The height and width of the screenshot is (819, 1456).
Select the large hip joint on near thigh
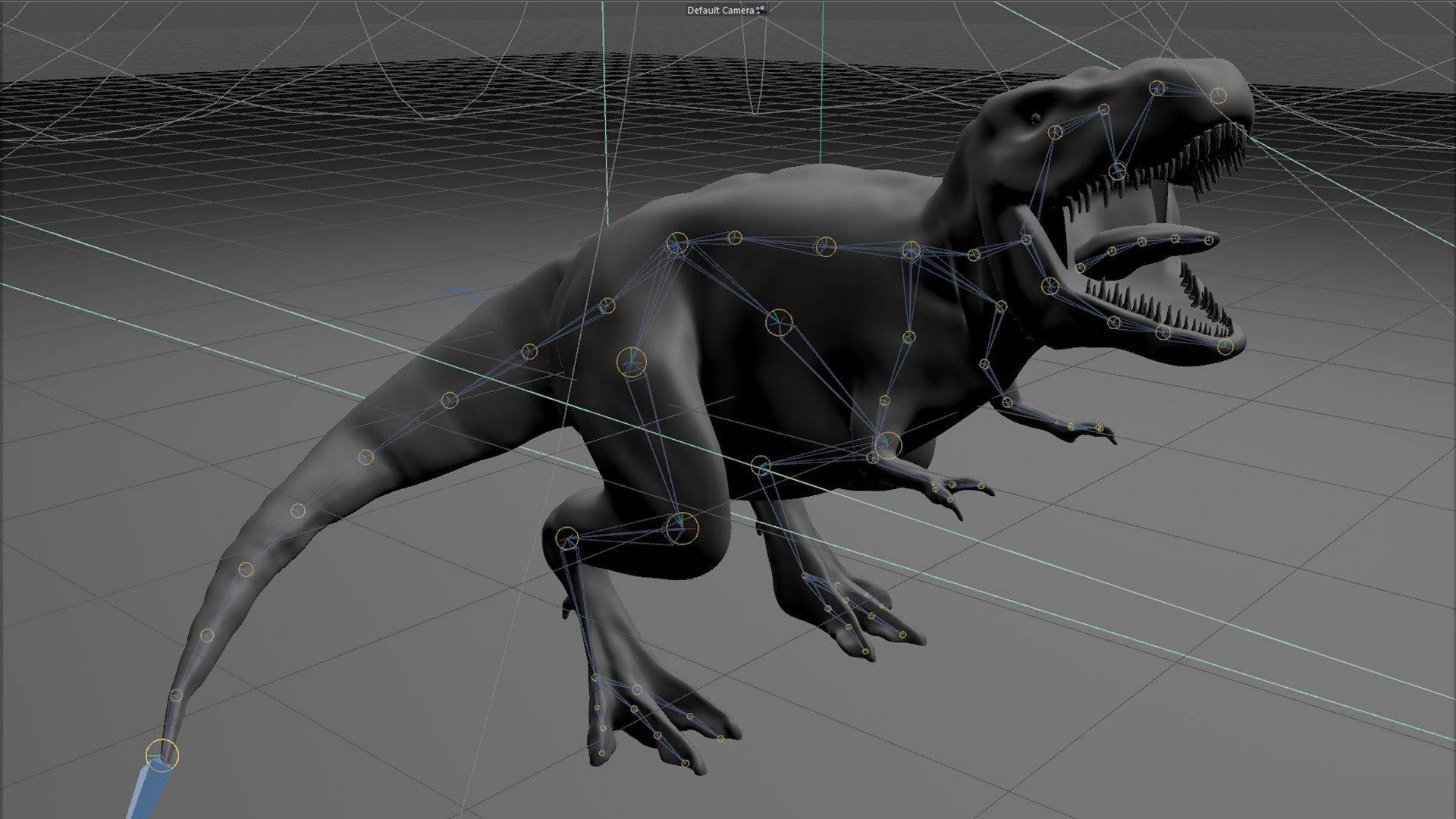click(631, 362)
